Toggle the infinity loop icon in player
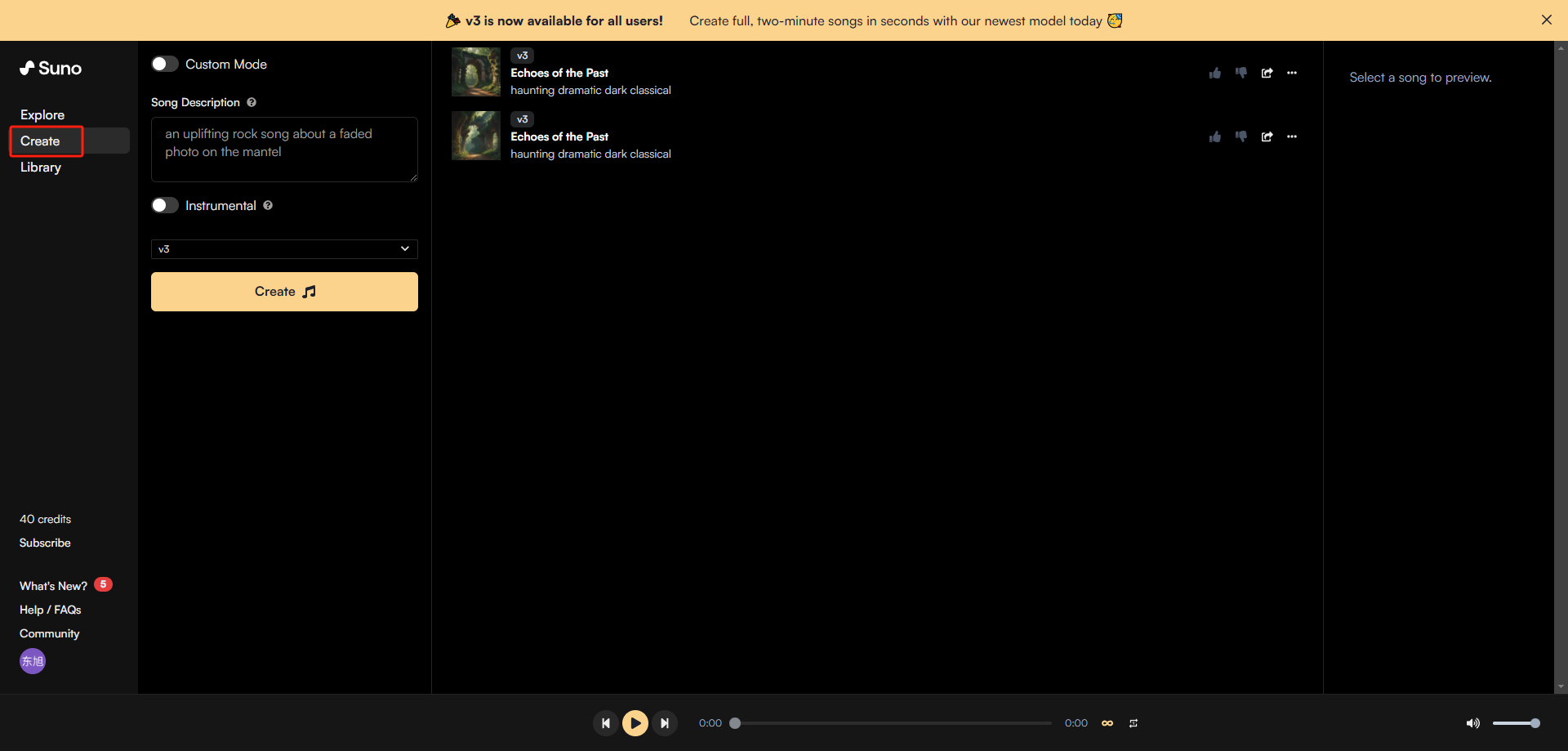This screenshot has height=751, width=1568. click(x=1107, y=723)
